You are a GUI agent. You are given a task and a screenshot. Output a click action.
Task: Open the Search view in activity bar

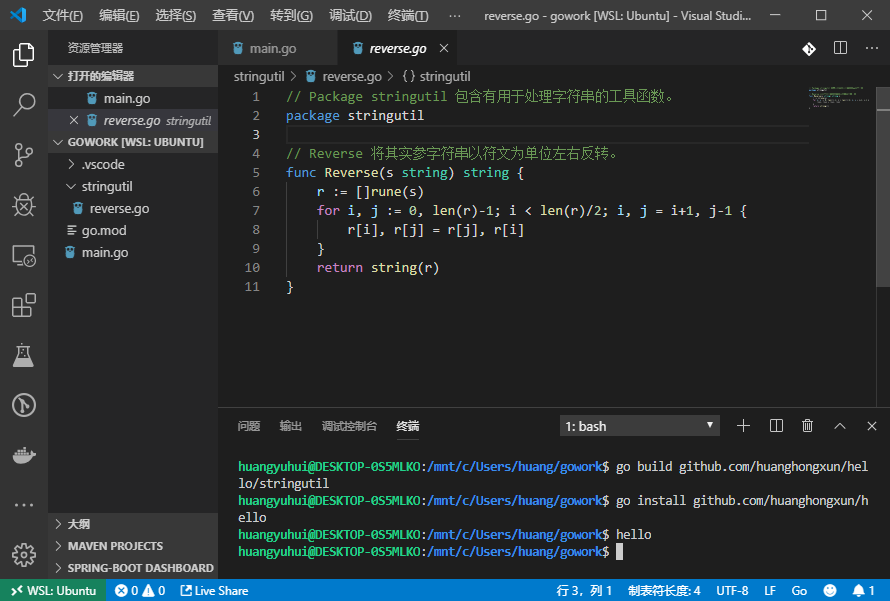pos(23,104)
